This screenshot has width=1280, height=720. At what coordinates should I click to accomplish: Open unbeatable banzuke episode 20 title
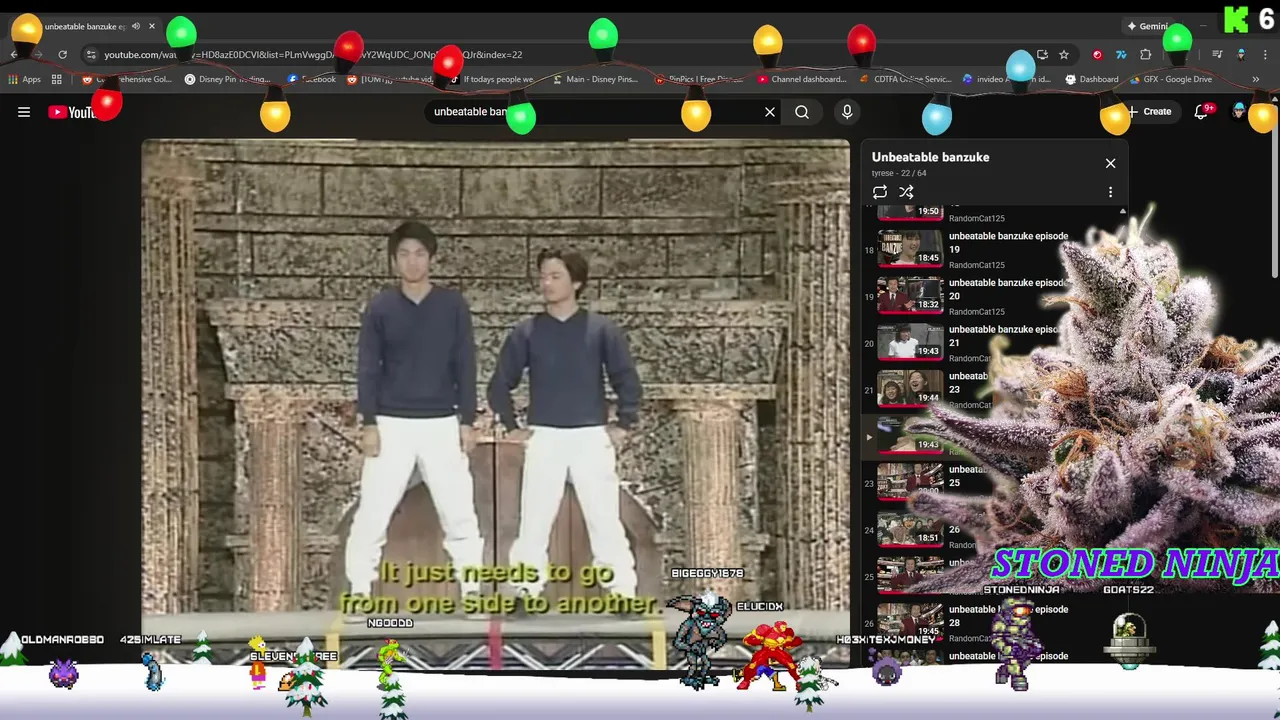click(x=1008, y=289)
